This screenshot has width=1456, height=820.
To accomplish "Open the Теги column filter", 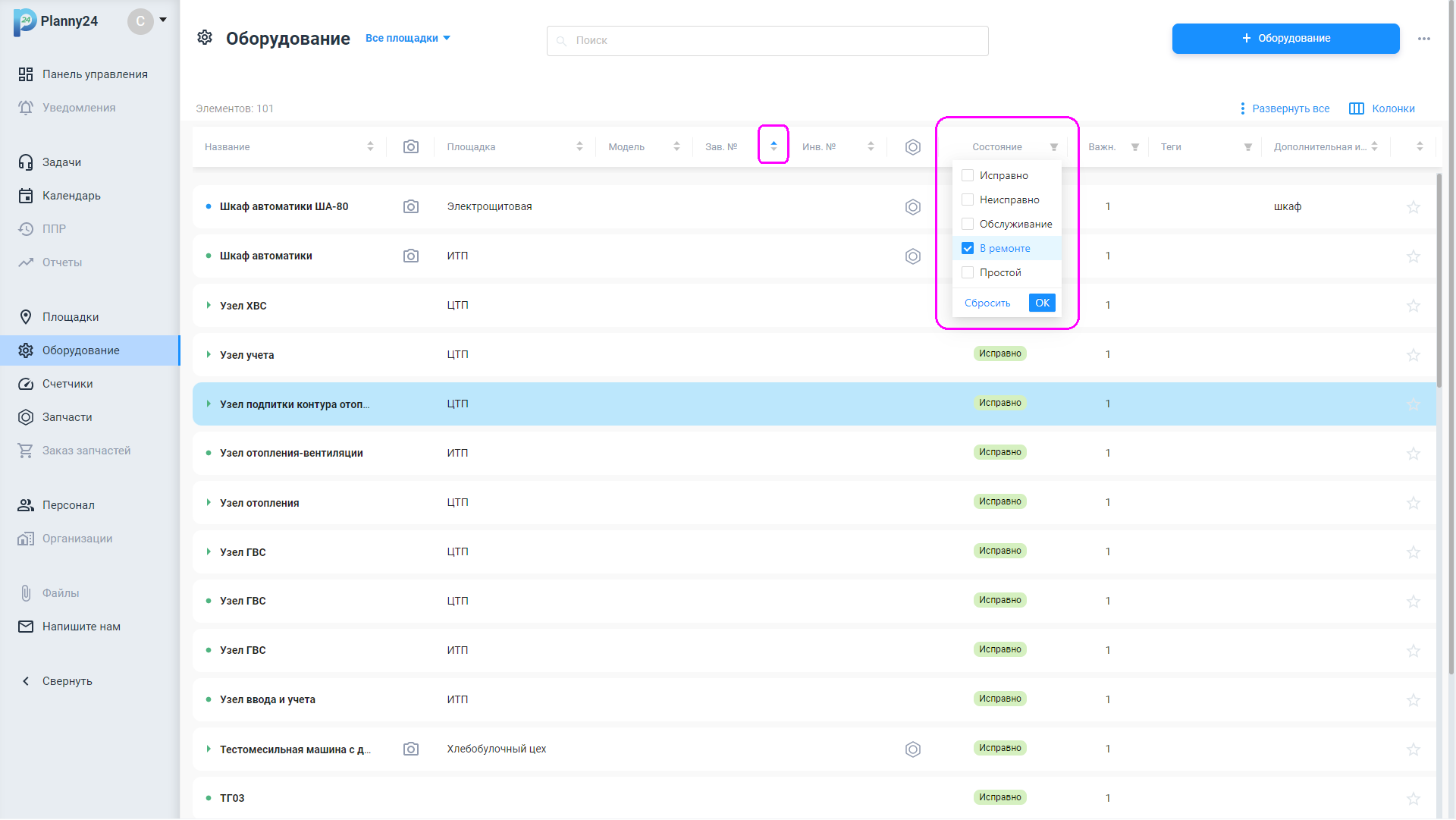I will 1248,147.
